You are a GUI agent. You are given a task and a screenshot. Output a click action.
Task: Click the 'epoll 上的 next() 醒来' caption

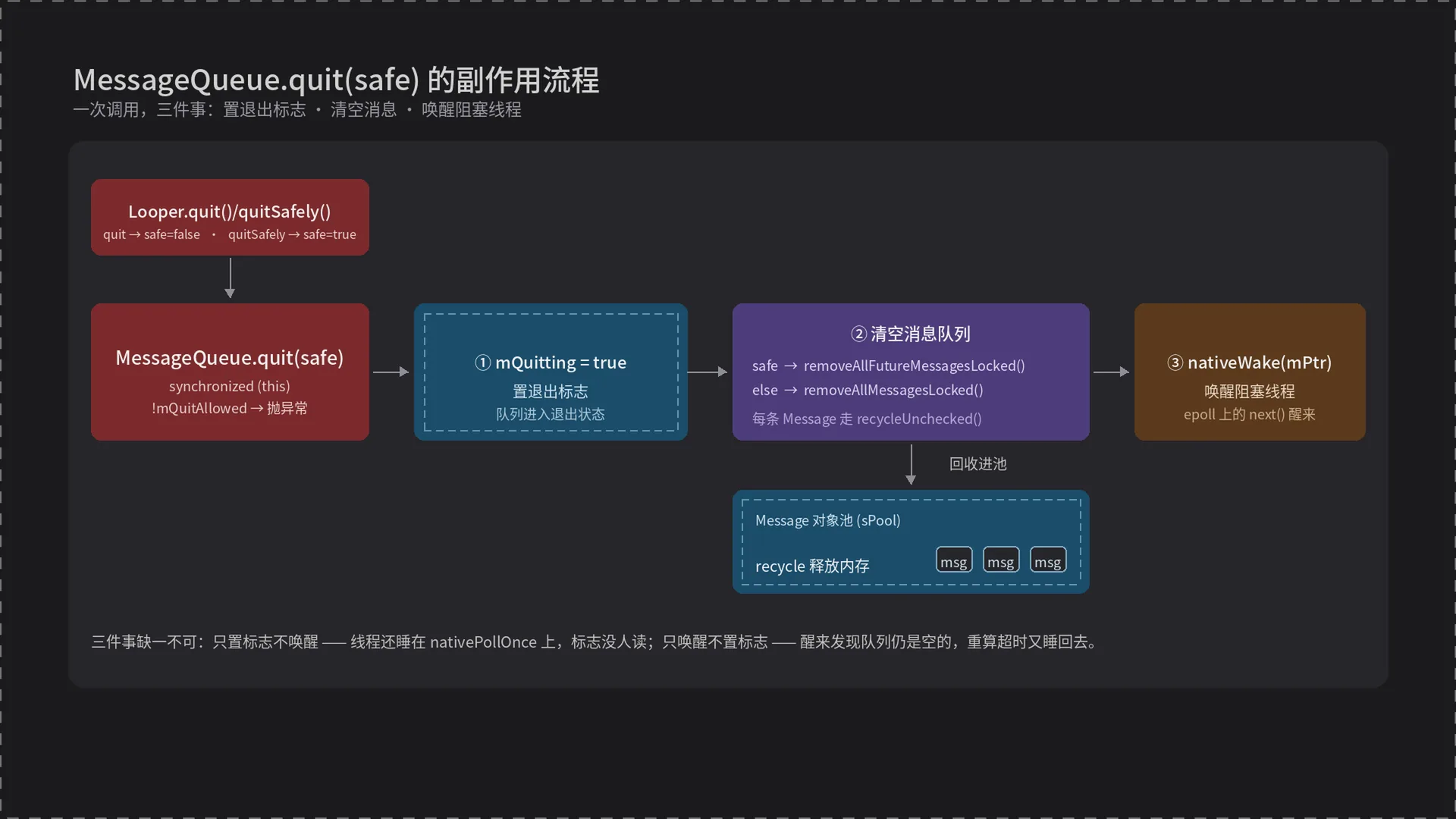(x=1250, y=414)
